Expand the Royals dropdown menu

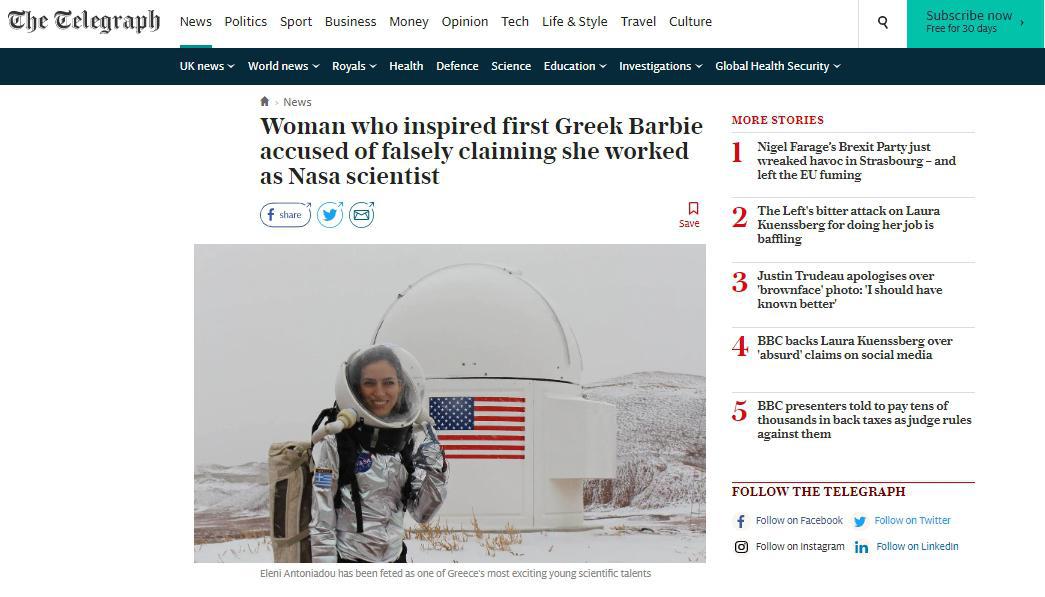(354, 66)
